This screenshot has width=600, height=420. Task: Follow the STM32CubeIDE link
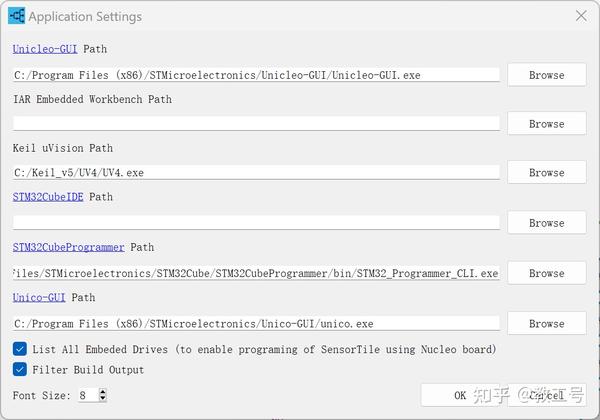coord(48,197)
